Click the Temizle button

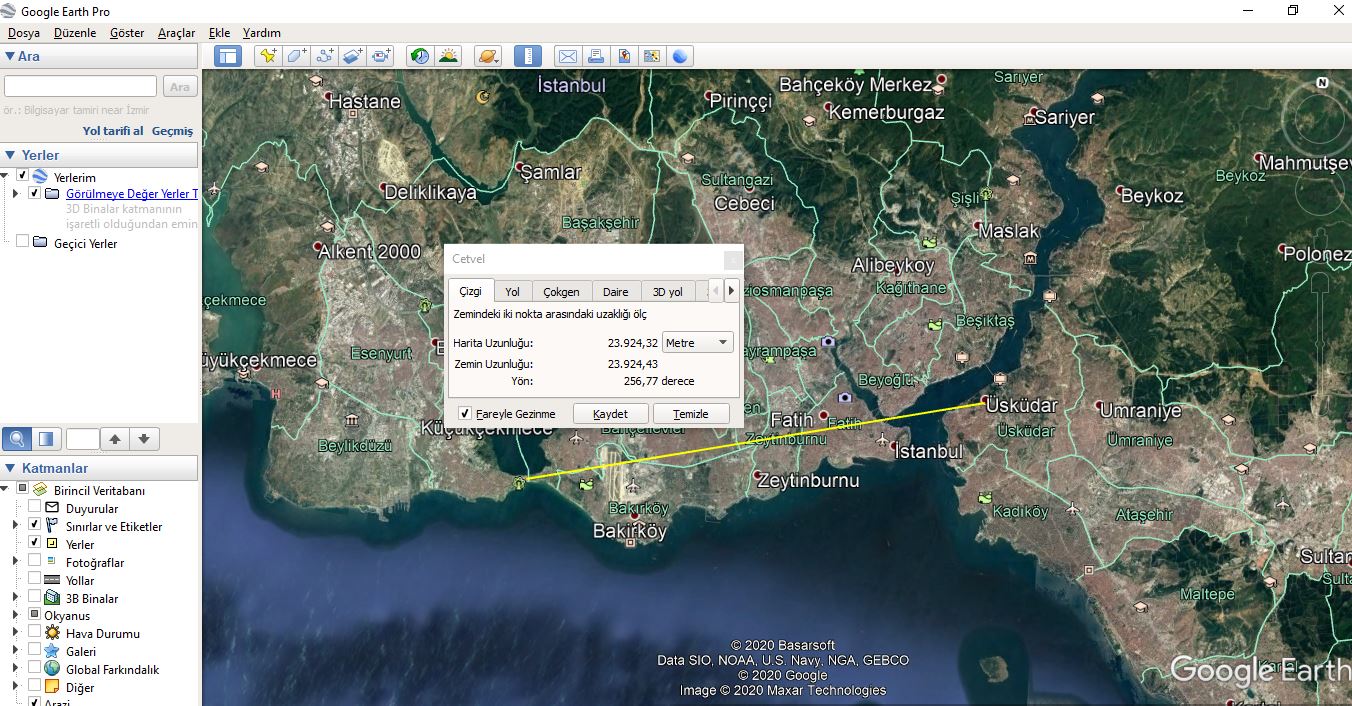tap(691, 414)
